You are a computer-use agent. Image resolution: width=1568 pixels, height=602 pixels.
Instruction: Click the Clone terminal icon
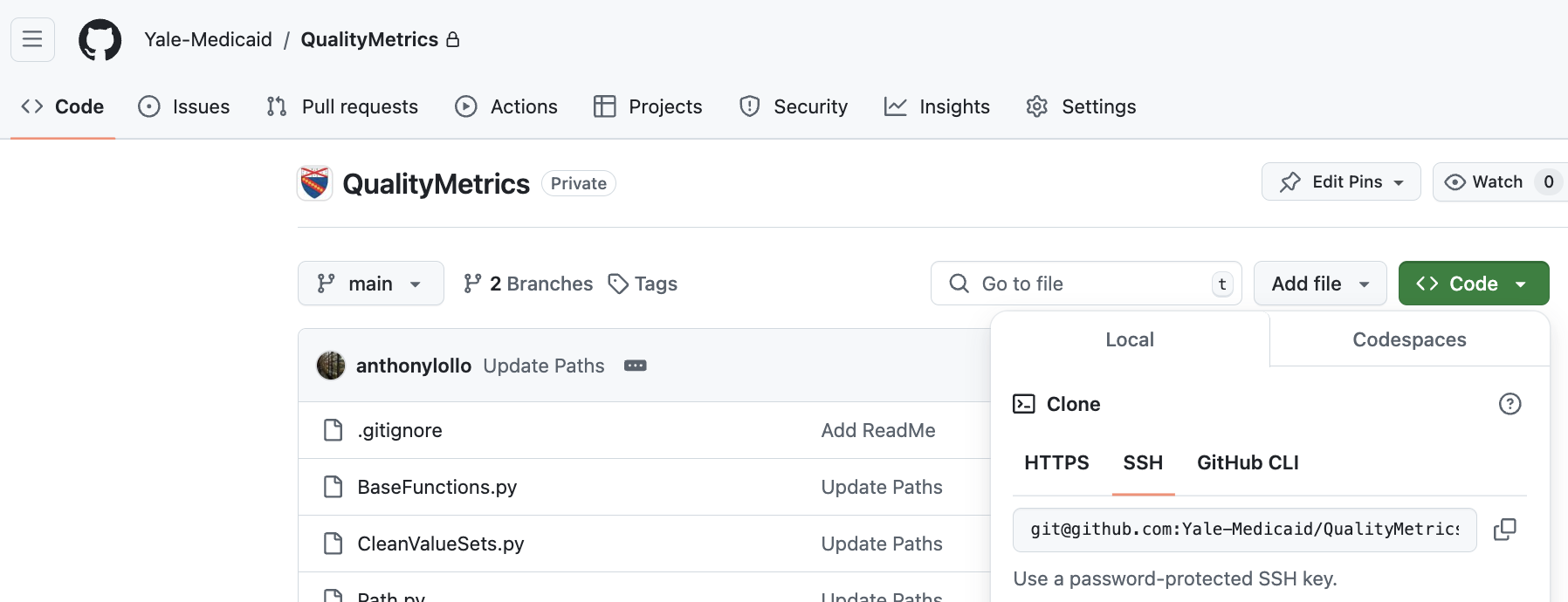1023,404
